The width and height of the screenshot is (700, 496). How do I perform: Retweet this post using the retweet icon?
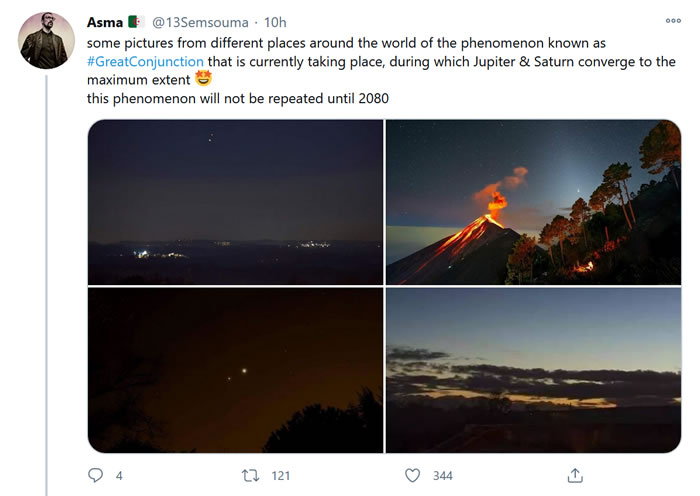point(253,475)
